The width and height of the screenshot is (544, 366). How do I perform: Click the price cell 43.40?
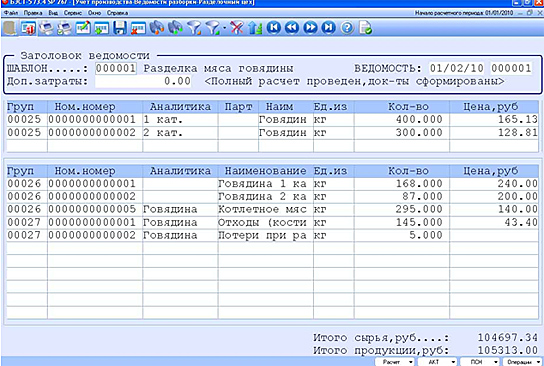click(494, 222)
